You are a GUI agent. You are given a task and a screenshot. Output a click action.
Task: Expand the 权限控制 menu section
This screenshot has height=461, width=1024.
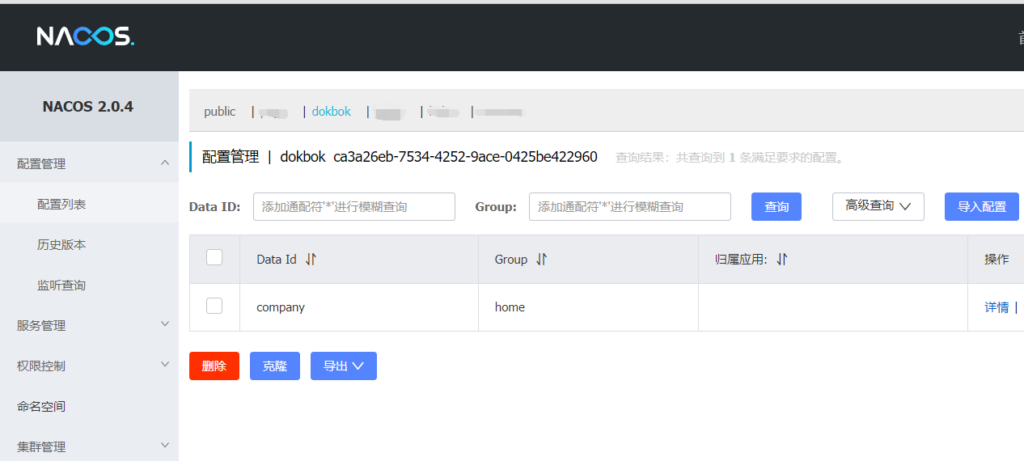(x=165, y=365)
